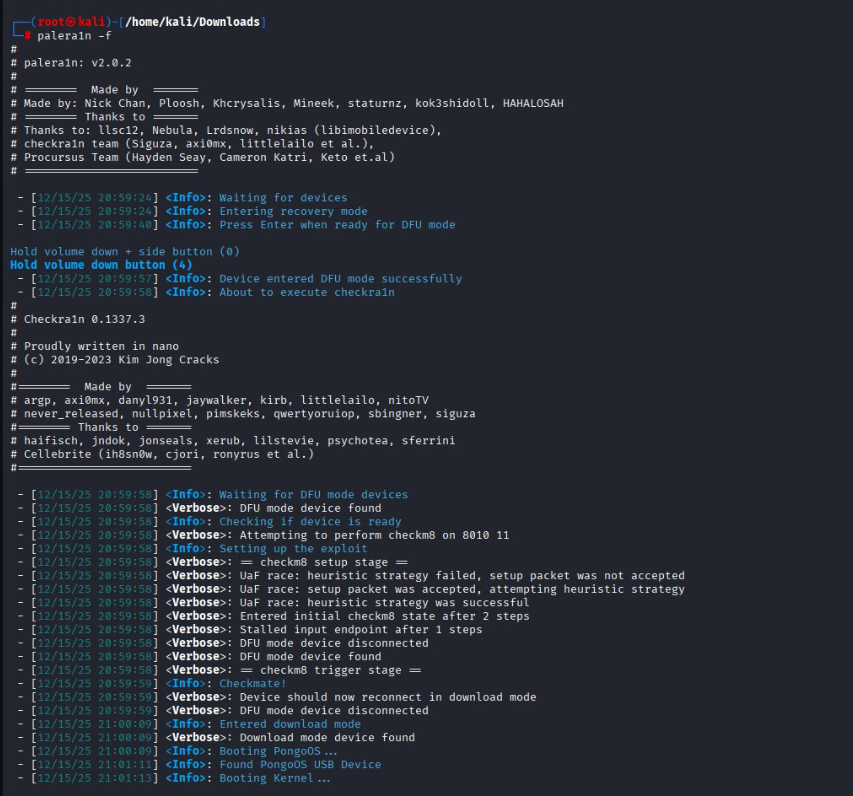Click the "checkm8 trigger stage" verbose line
853x796 pixels.
tap(331, 670)
